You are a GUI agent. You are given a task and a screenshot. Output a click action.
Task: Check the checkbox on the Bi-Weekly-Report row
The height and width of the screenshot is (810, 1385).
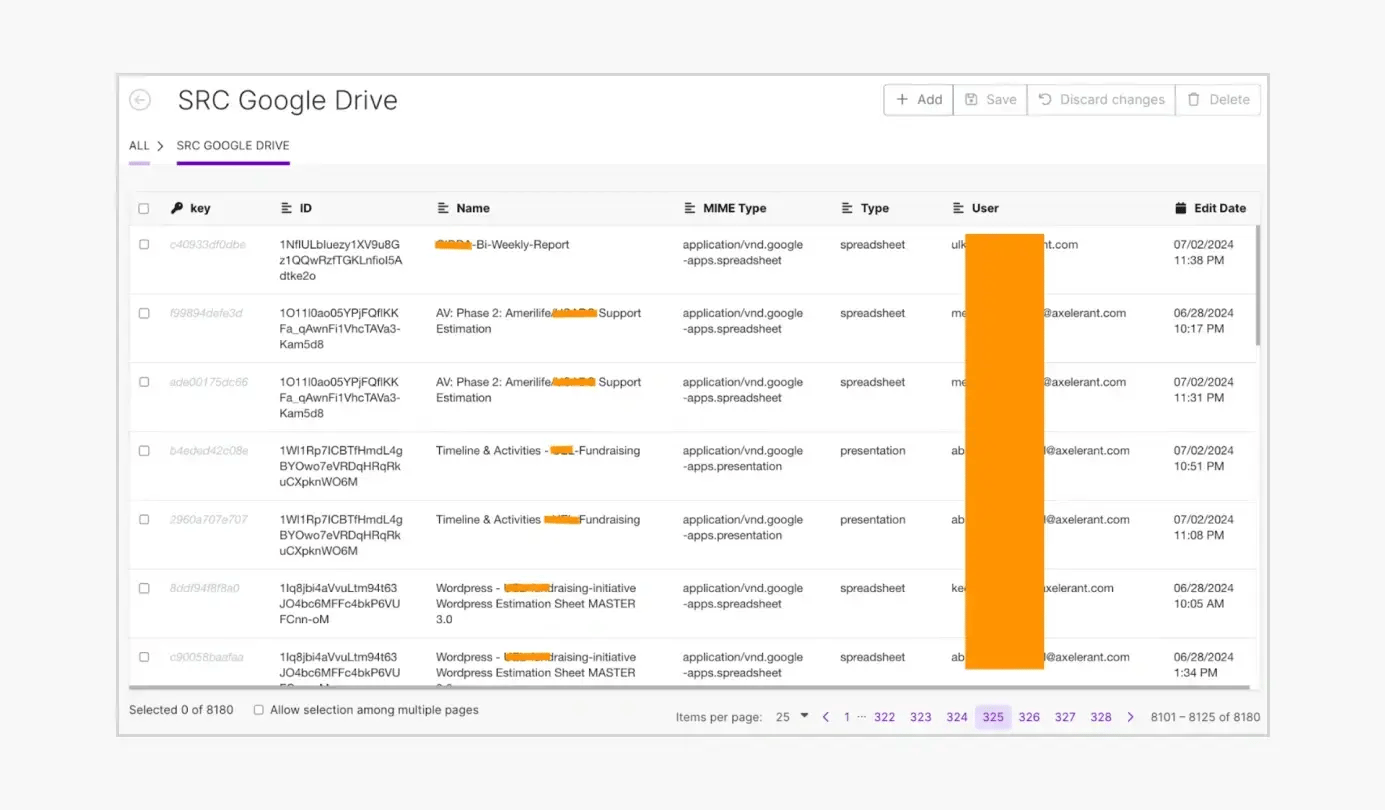(x=143, y=243)
